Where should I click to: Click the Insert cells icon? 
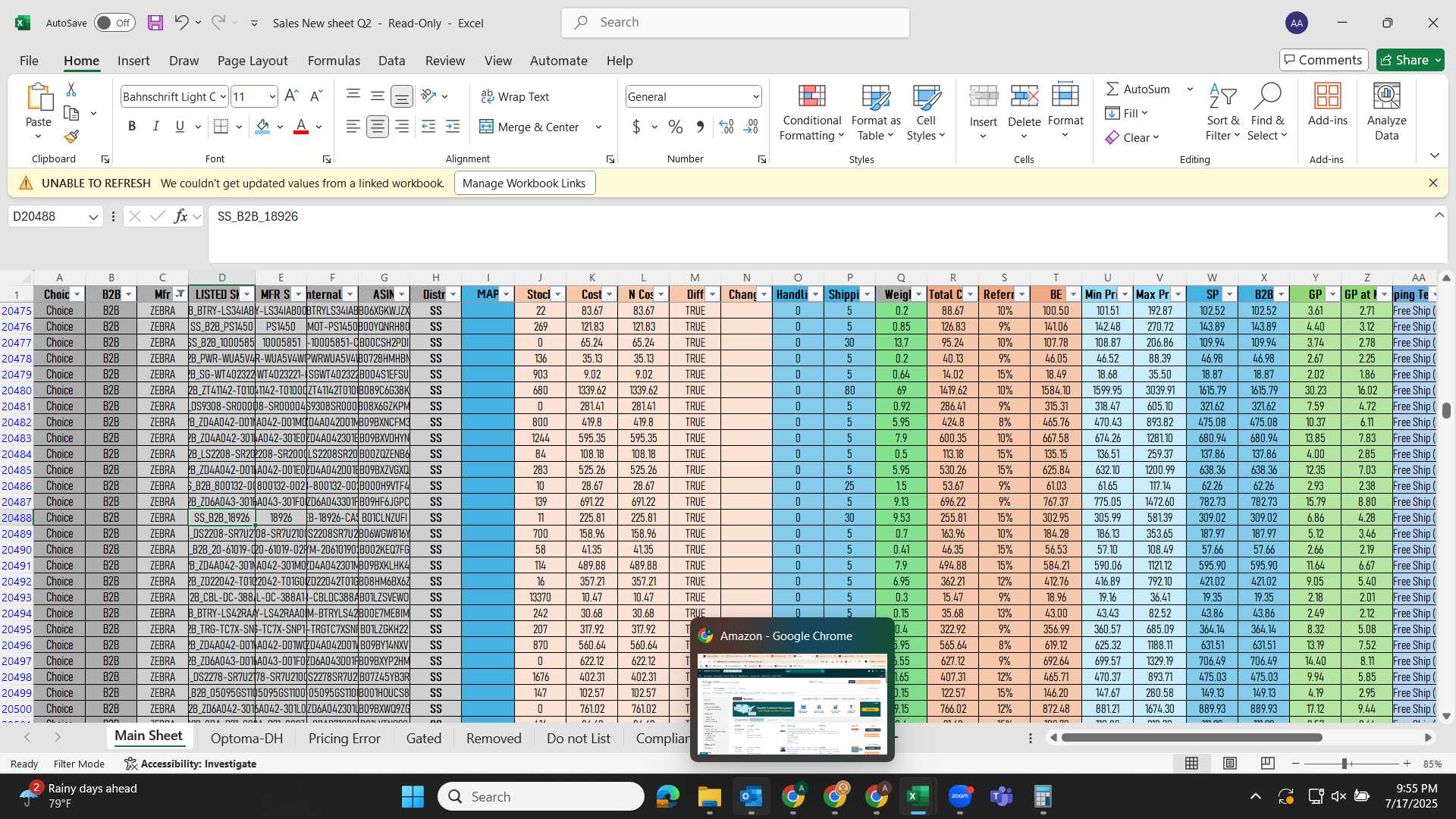pos(984,96)
